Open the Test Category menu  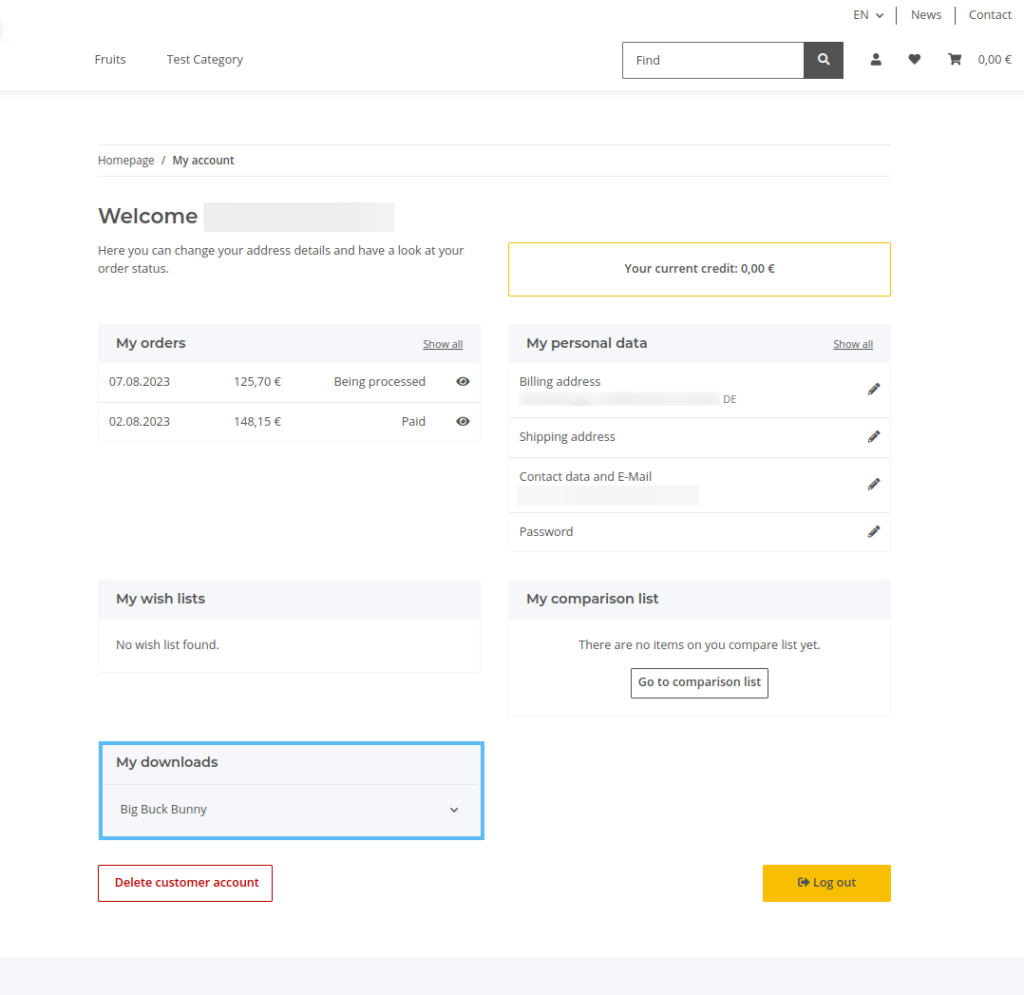(x=204, y=59)
